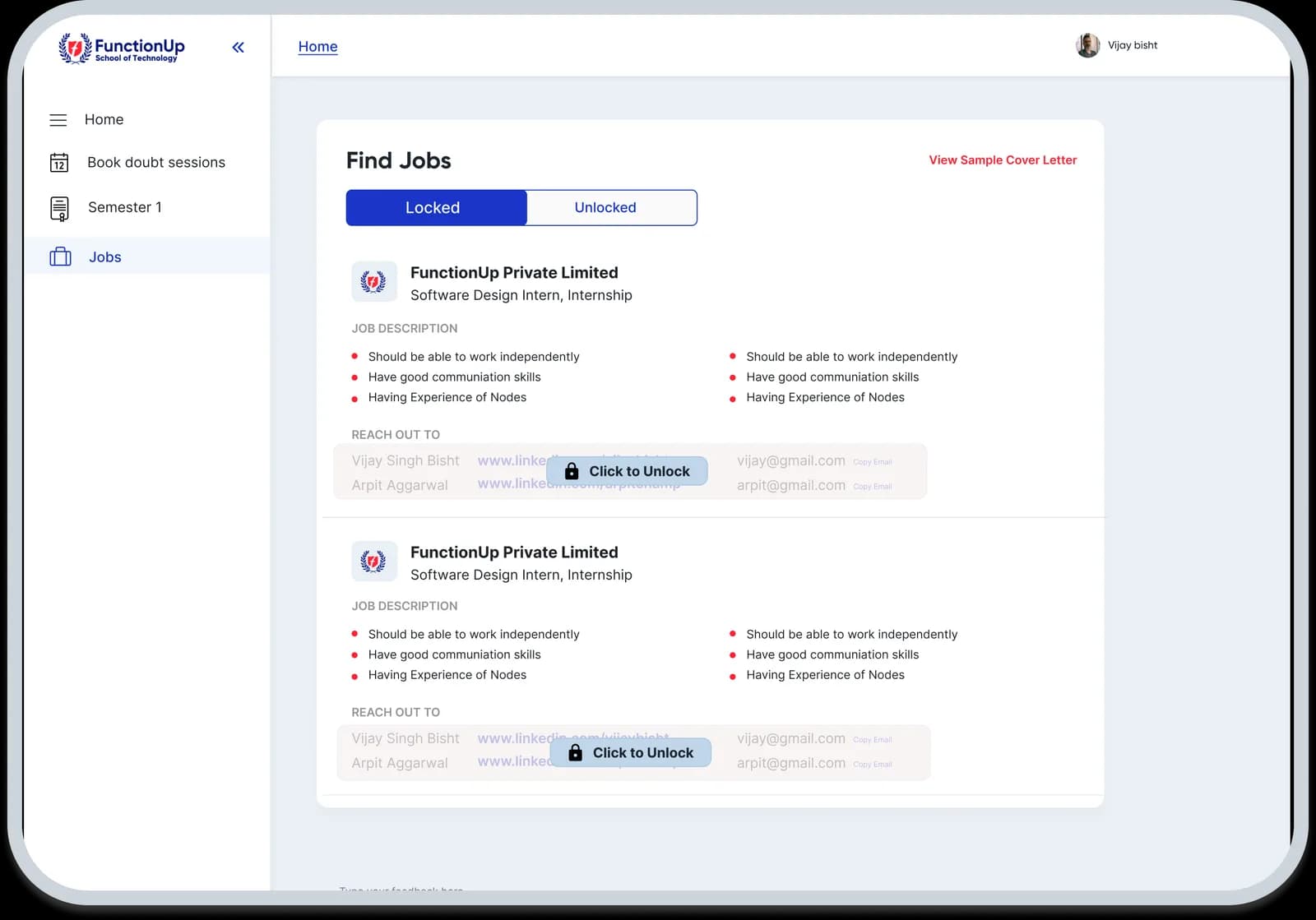Click the briefcase icon beside Jobs
The image size is (1316, 920).
(x=60, y=257)
